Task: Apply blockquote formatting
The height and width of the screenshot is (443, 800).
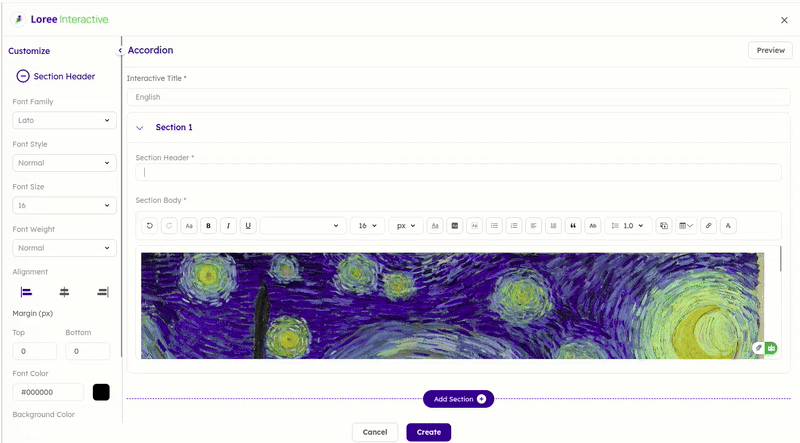Action: 573,226
